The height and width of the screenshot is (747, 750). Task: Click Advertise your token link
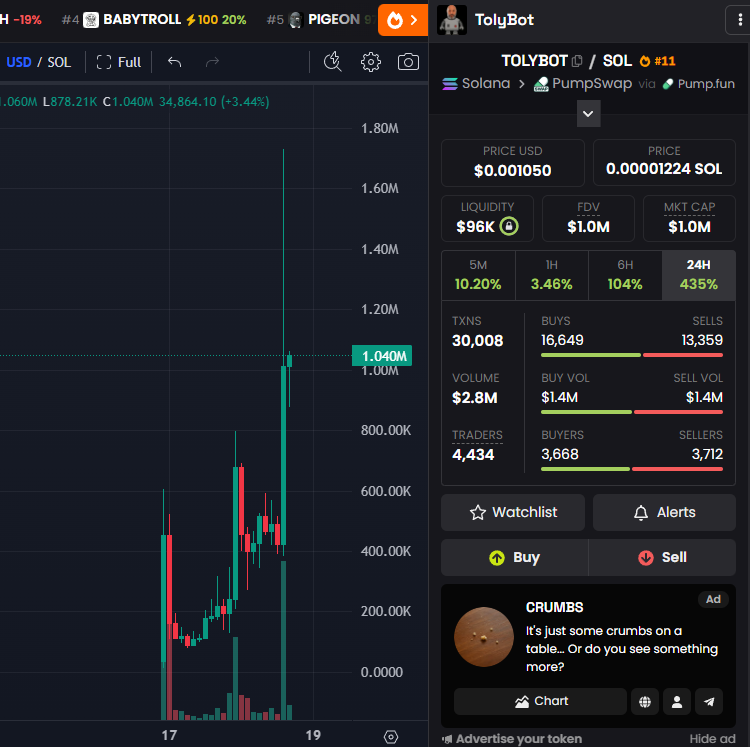pyautogui.click(x=512, y=739)
